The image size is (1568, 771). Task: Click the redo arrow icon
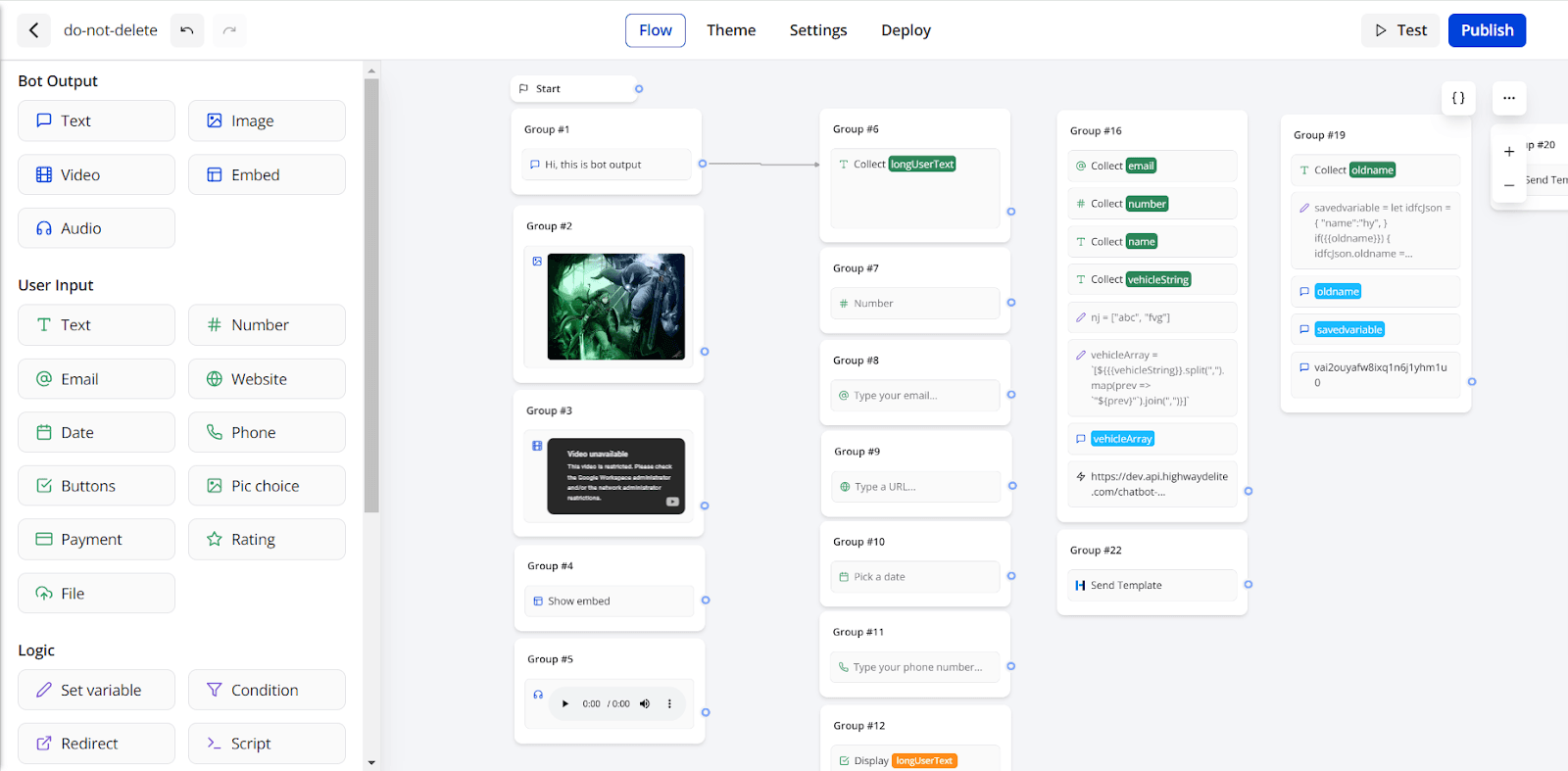click(x=229, y=30)
